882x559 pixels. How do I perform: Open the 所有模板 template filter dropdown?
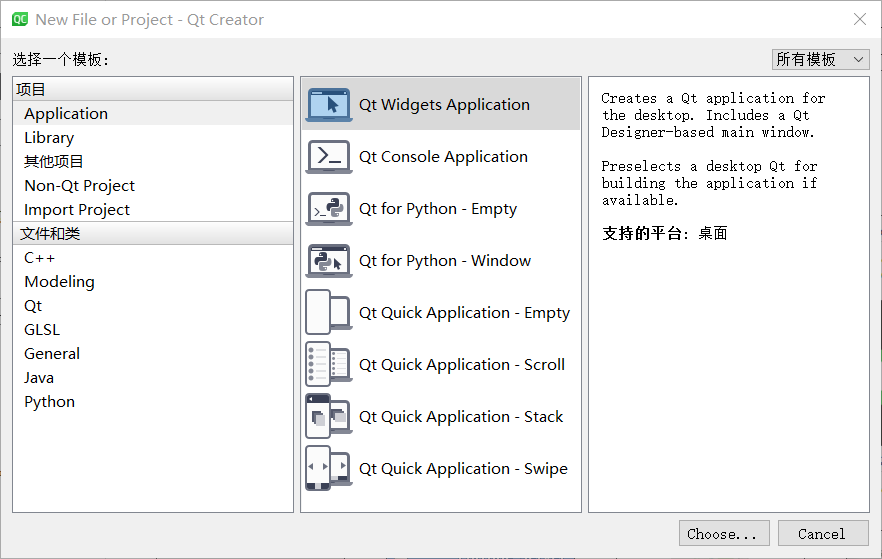pos(820,60)
